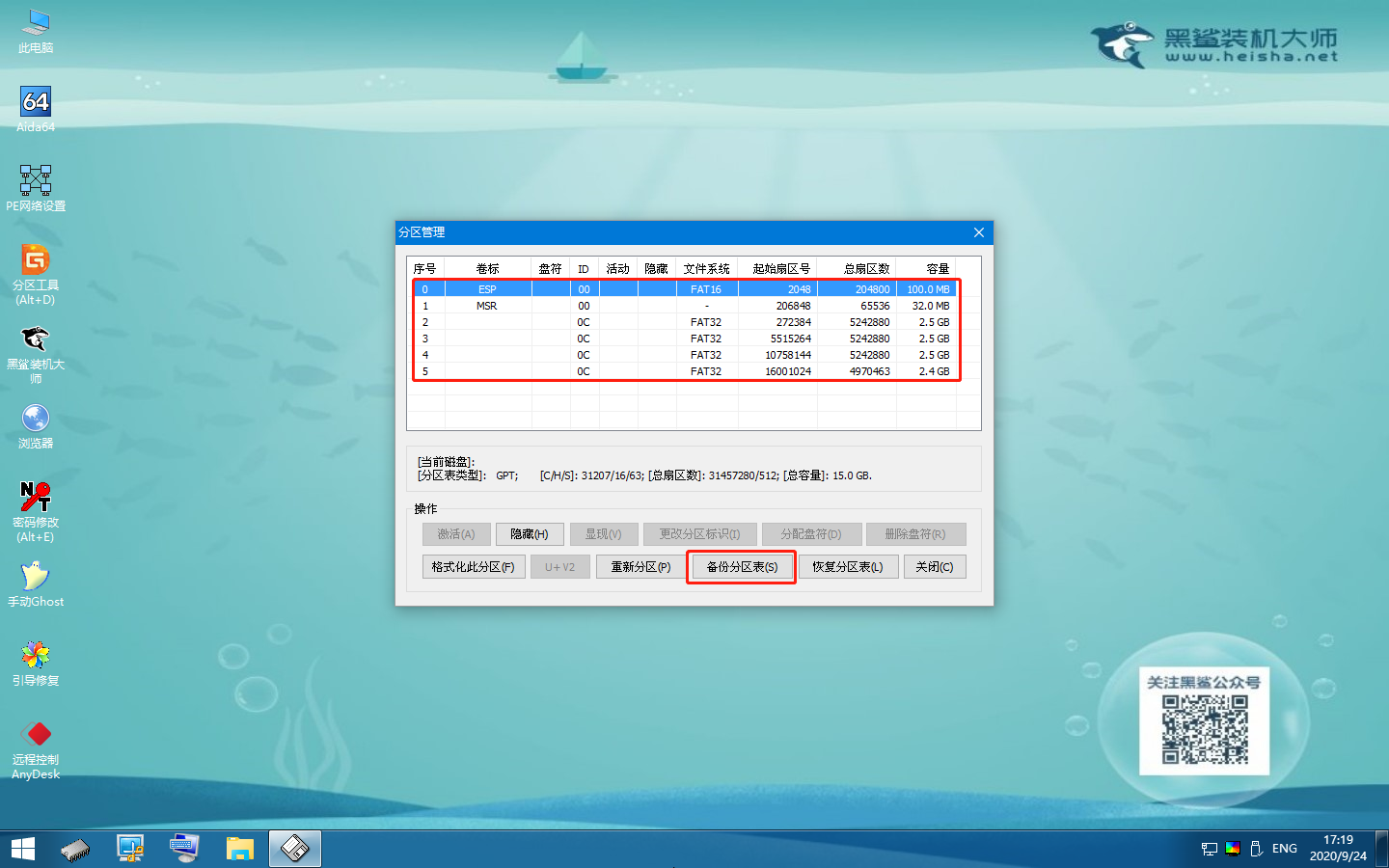
Task: Select the active floppy disk taskbar icon
Action: [294, 848]
